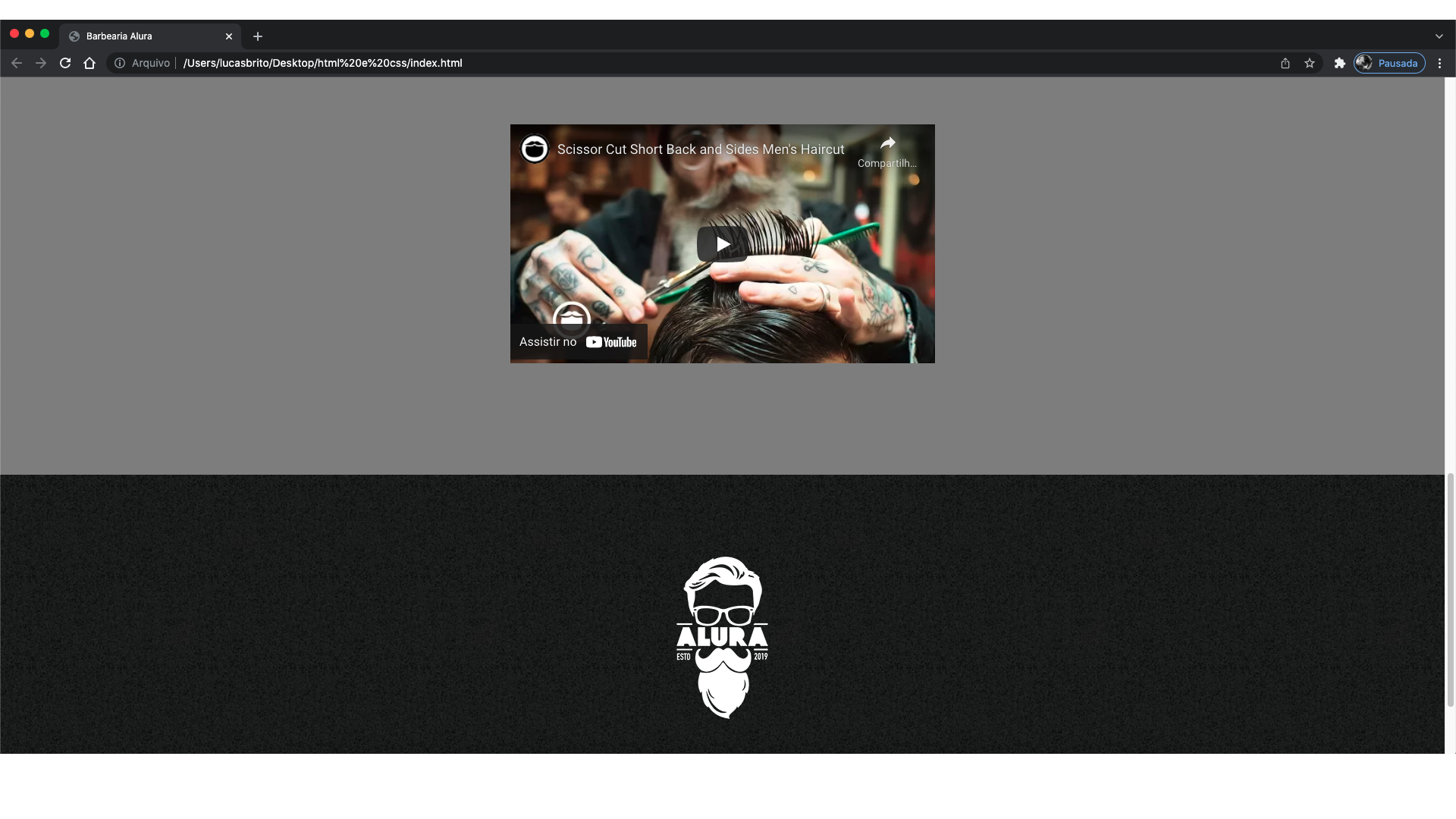Screen dimensions: 1456x819
Task: Expand the window controls chevron at top right
Action: coord(1439,36)
